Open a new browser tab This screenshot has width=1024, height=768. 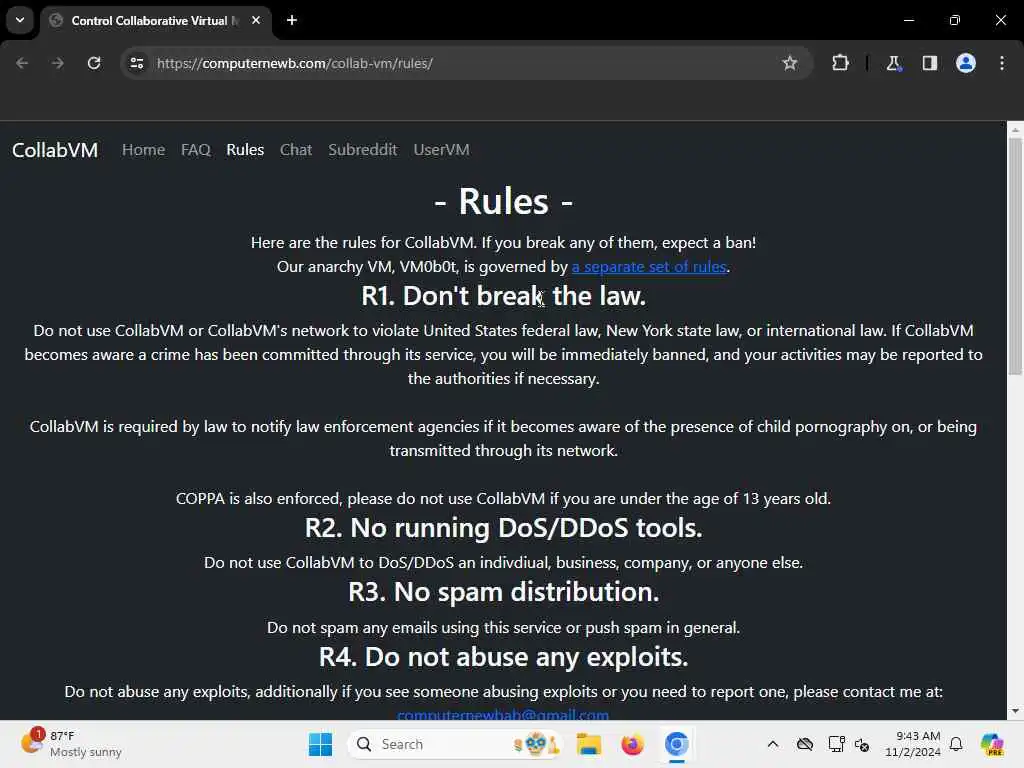pos(292,20)
